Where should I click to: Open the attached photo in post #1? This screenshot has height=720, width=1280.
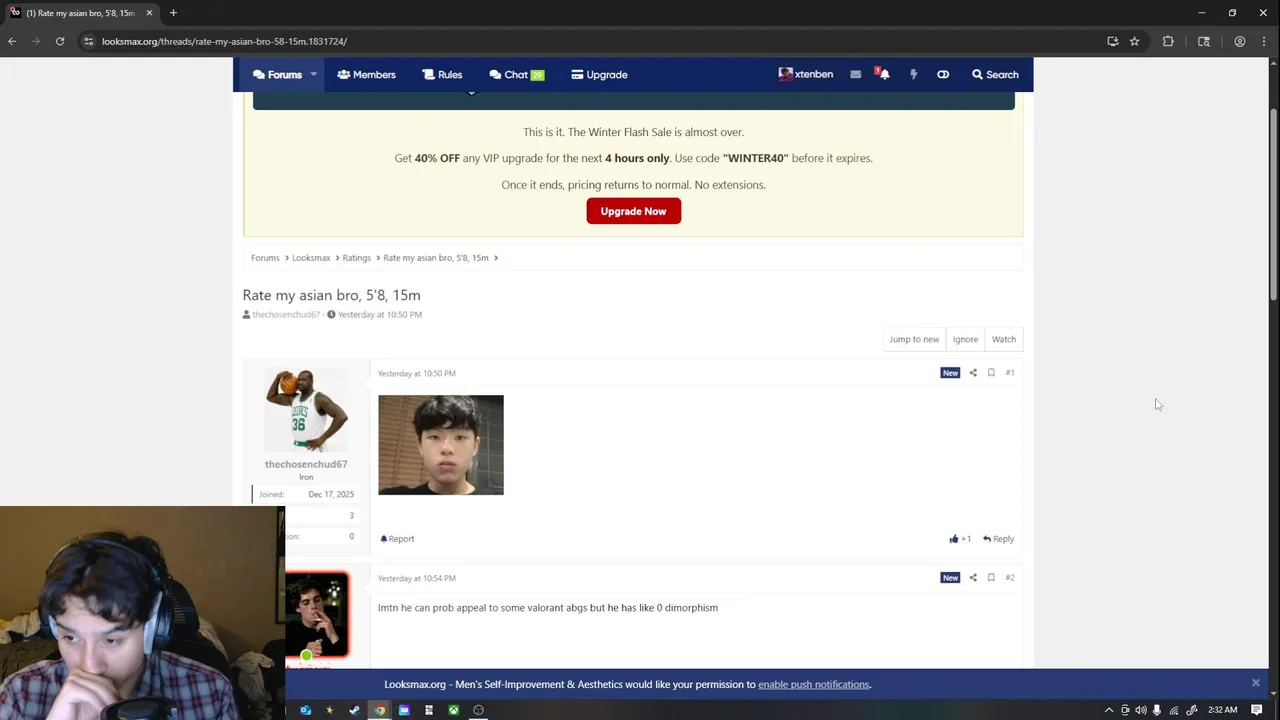point(441,445)
